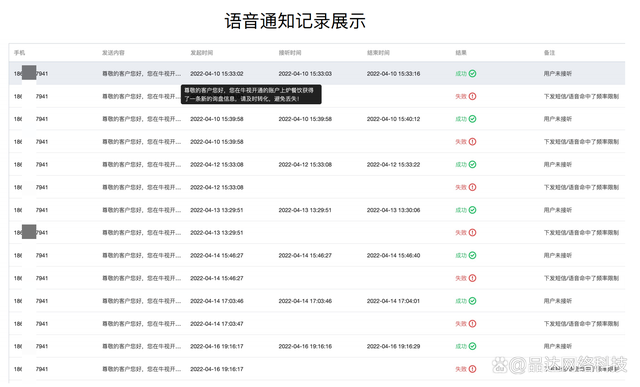Click the page title 语音通知记录展示
This screenshot has height=387, width=640.
coord(295,21)
